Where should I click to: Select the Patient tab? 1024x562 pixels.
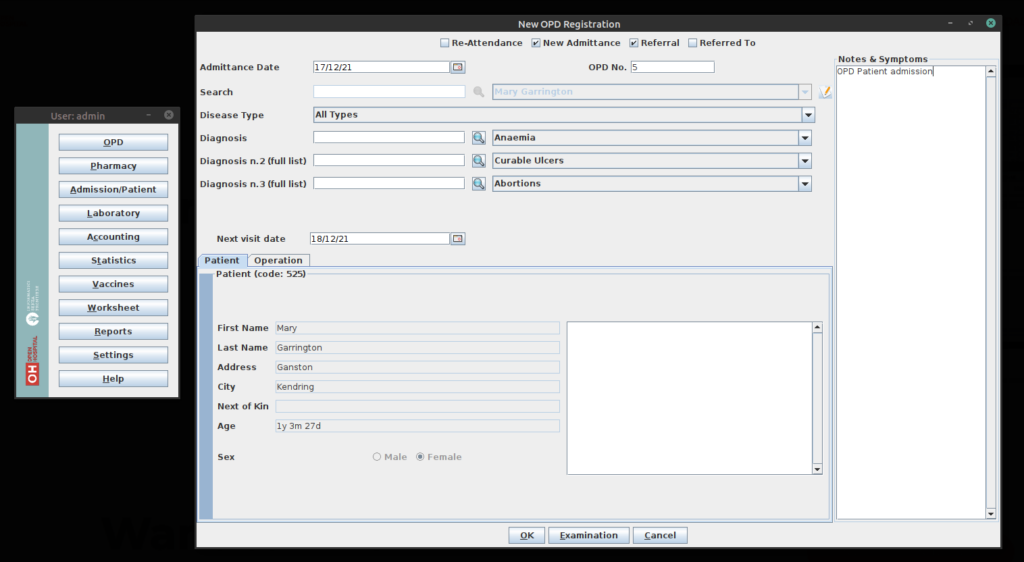click(222, 260)
